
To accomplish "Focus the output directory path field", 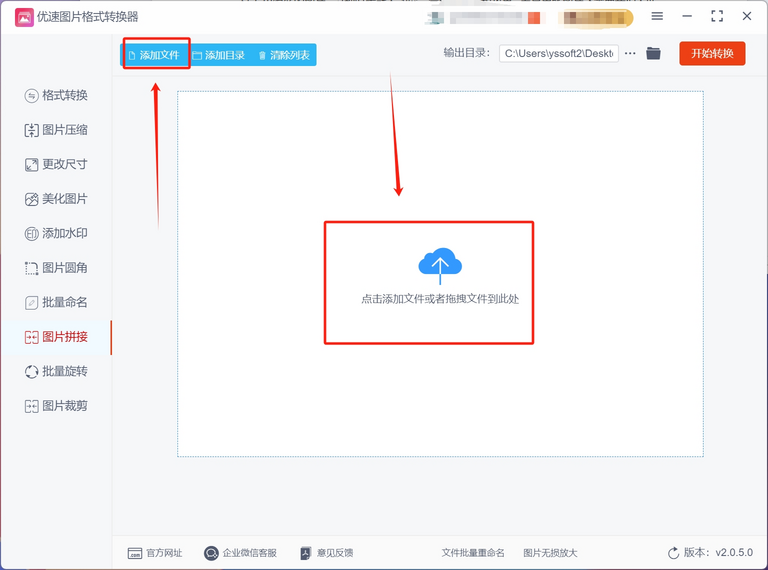I will pyautogui.click(x=559, y=53).
